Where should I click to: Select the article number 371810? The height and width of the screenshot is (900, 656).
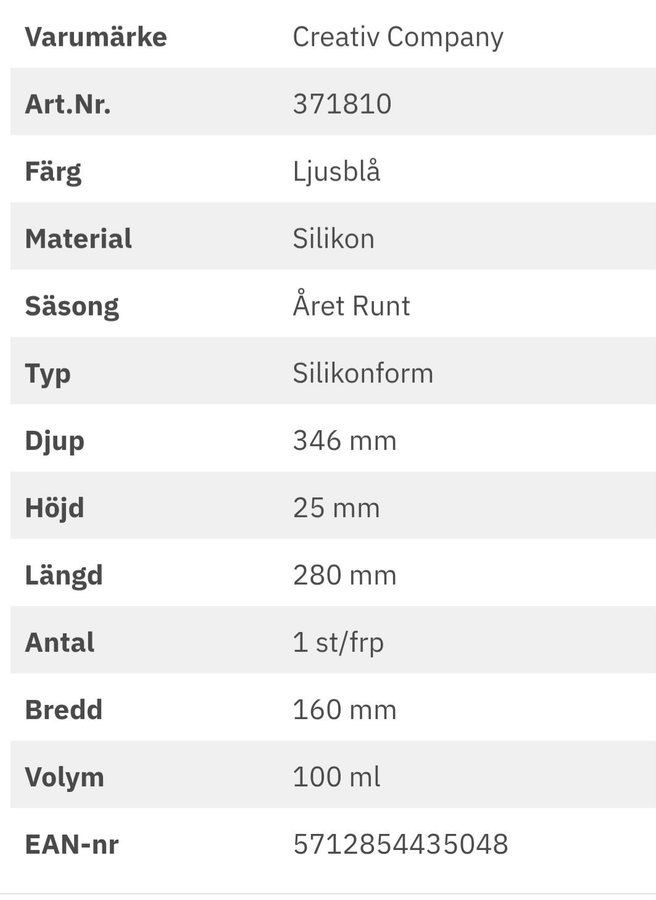pos(341,105)
